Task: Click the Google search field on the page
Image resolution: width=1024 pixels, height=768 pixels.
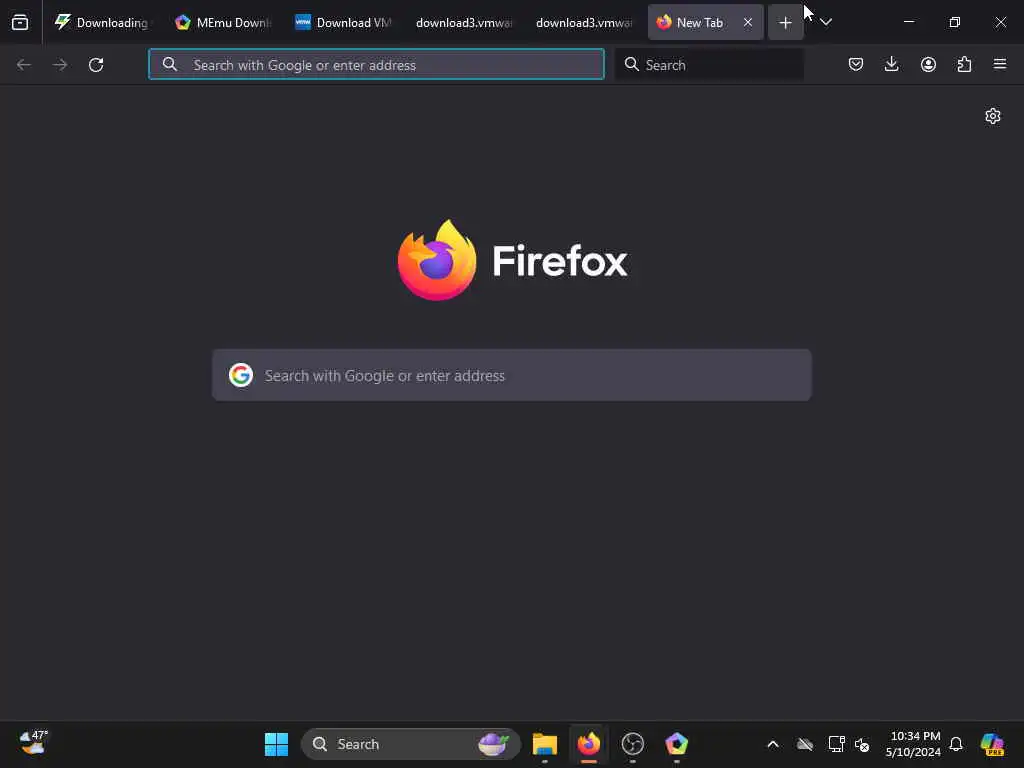Action: tap(512, 376)
